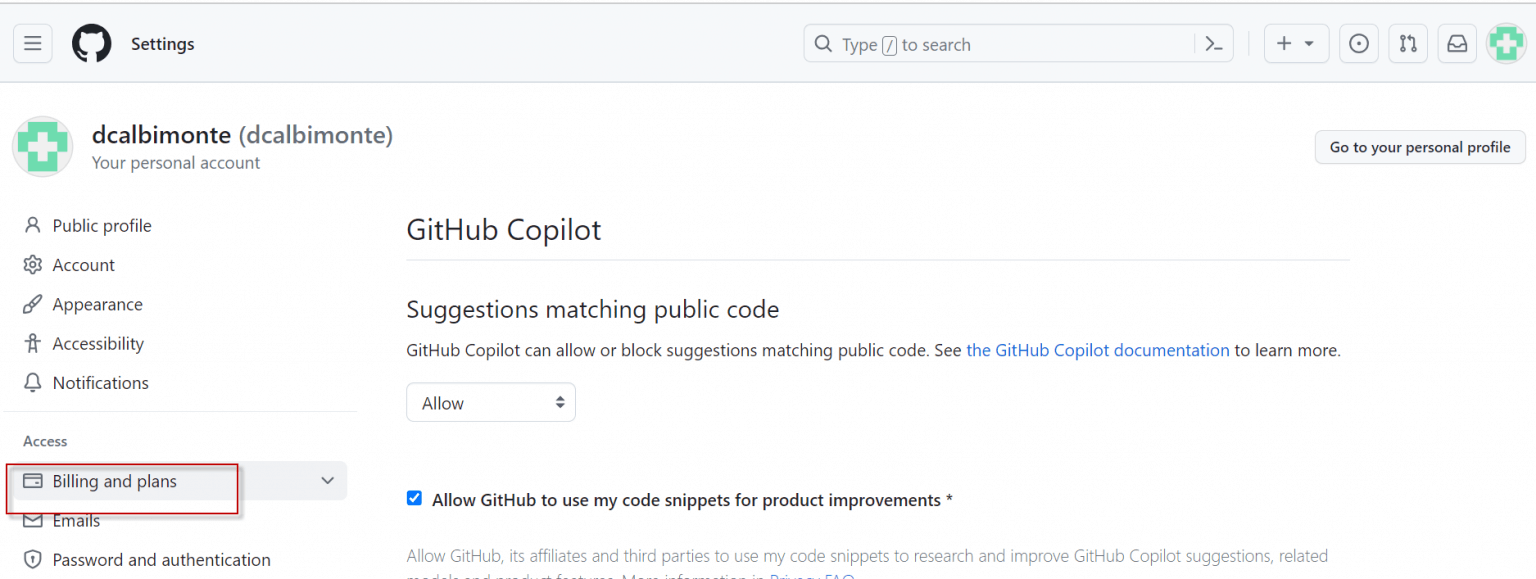
Task: Toggle the code snippets product improvements checkbox
Action: [x=414, y=499]
